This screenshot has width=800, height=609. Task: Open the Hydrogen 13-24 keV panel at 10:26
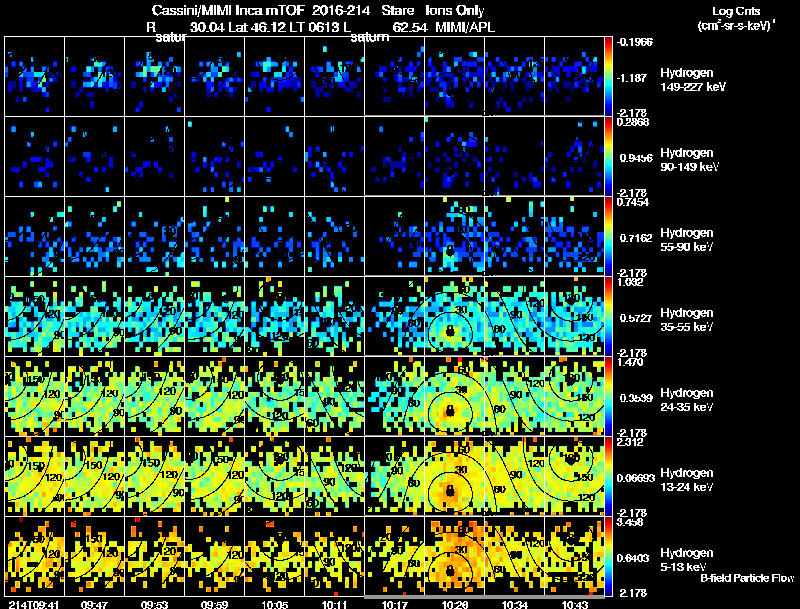[x=455, y=476]
